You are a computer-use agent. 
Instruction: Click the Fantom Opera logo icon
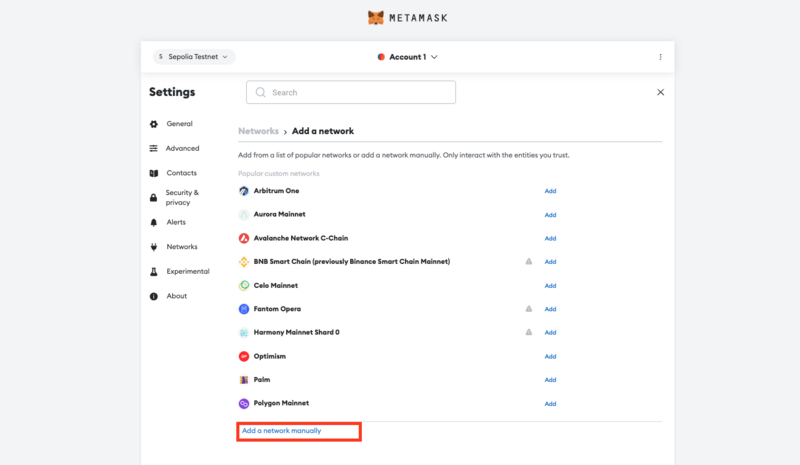pos(244,309)
